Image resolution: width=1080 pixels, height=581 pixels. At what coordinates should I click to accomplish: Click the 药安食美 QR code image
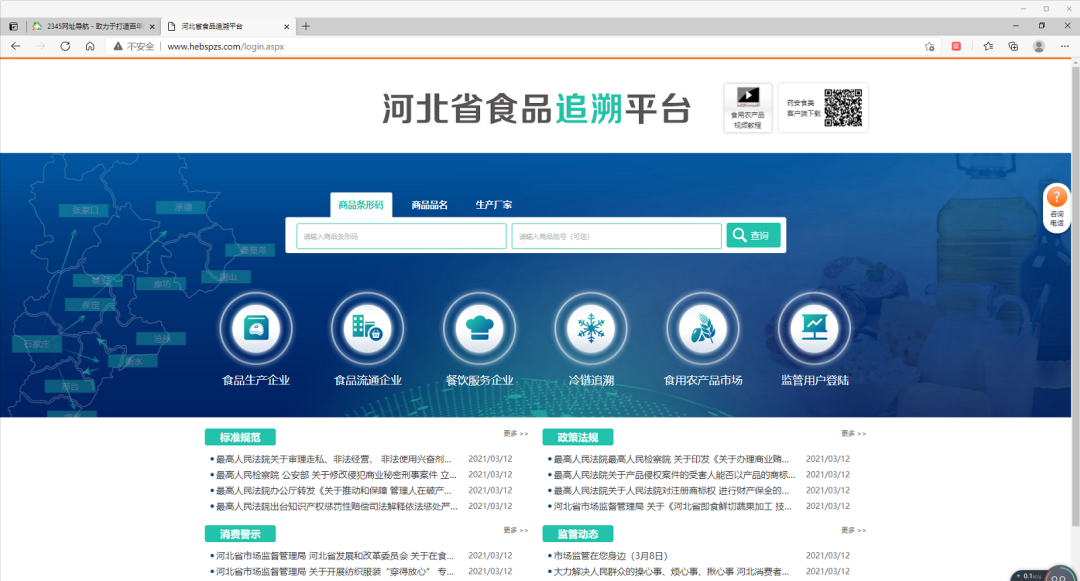coord(842,107)
